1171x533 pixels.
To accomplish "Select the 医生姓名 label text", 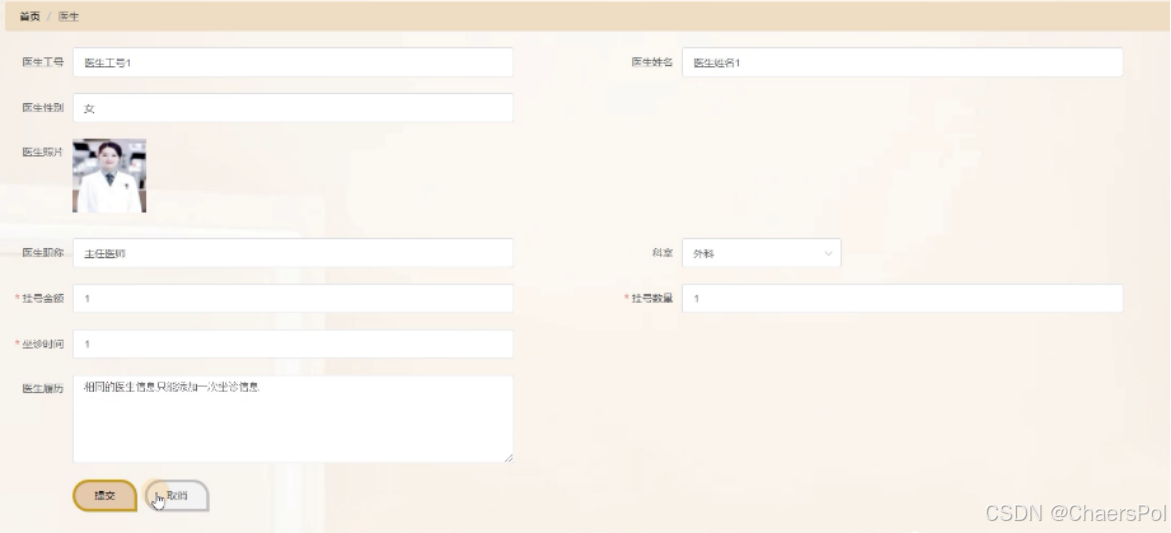I will coord(652,62).
